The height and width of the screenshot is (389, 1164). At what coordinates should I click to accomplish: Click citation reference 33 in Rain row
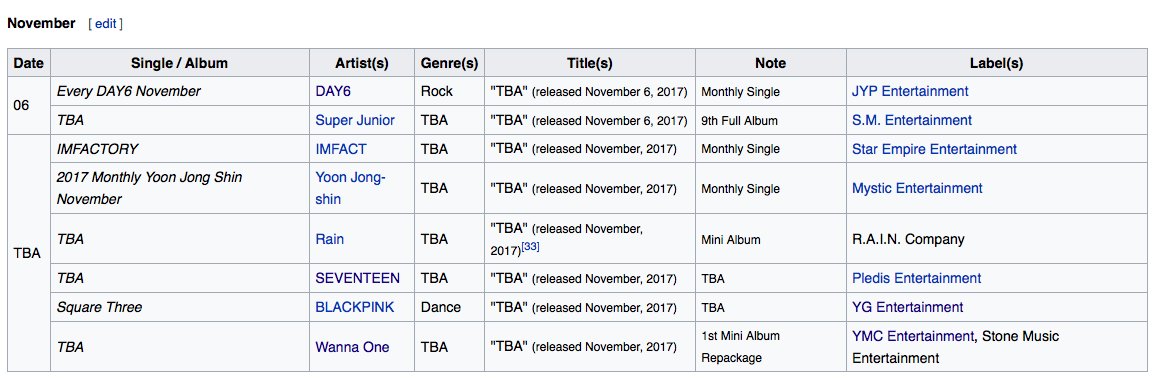530,246
